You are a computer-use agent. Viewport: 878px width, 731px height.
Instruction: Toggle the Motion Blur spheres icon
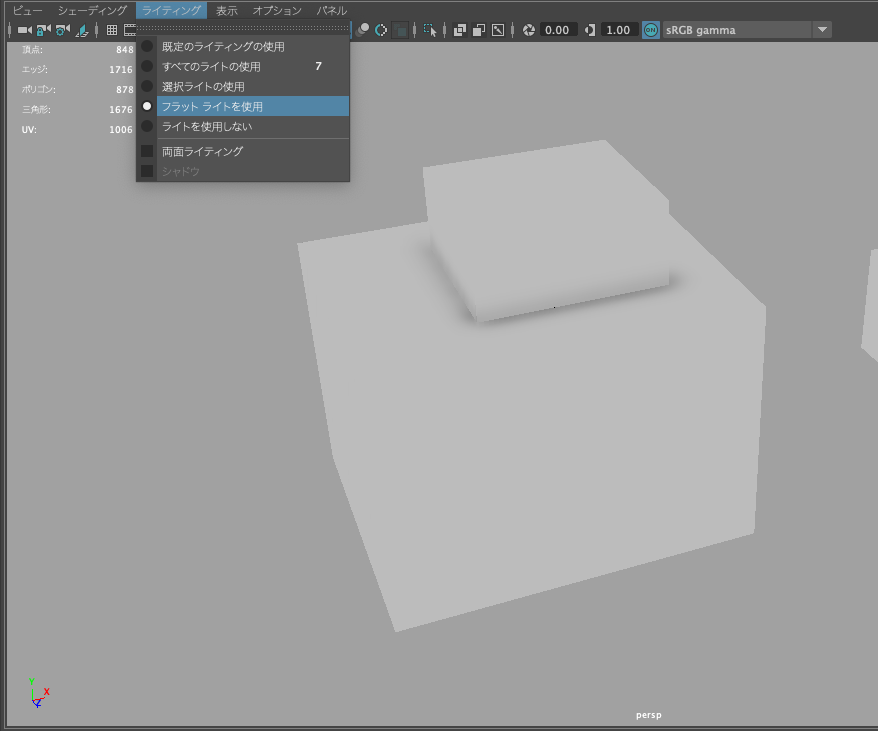click(x=363, y=30)
